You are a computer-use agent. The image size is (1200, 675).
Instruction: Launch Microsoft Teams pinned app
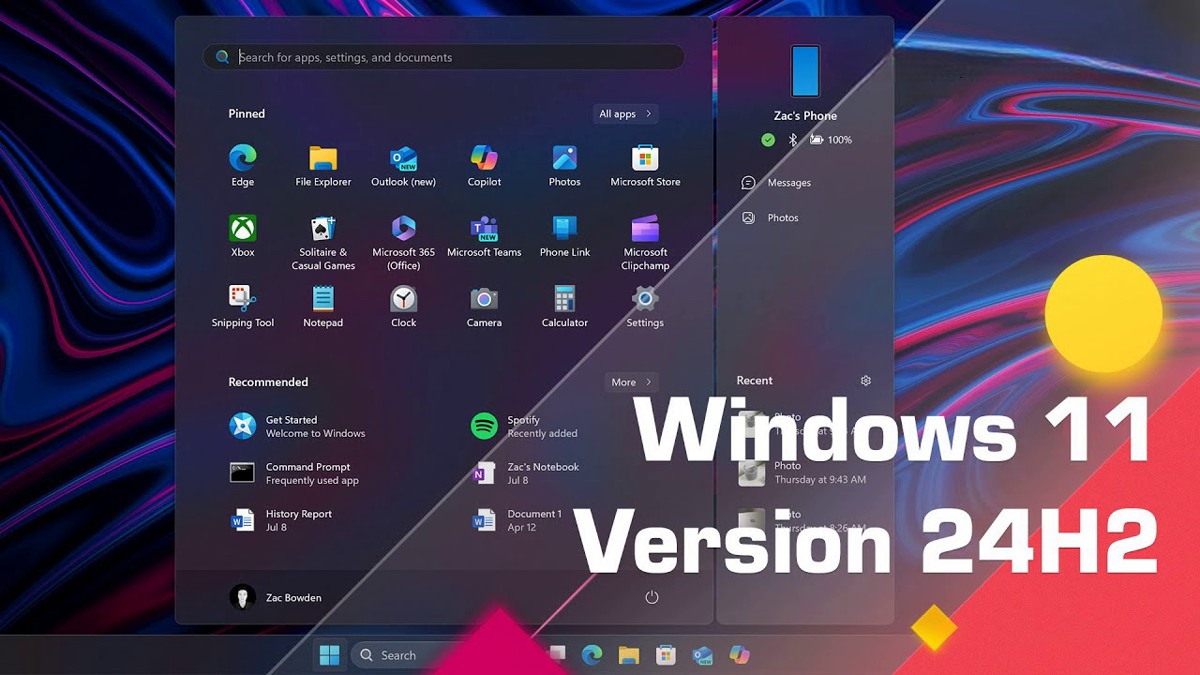(x=484, y=237)
